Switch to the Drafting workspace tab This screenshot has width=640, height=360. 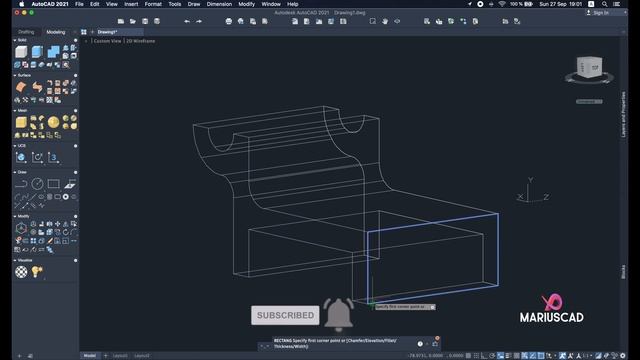(26, 32)
